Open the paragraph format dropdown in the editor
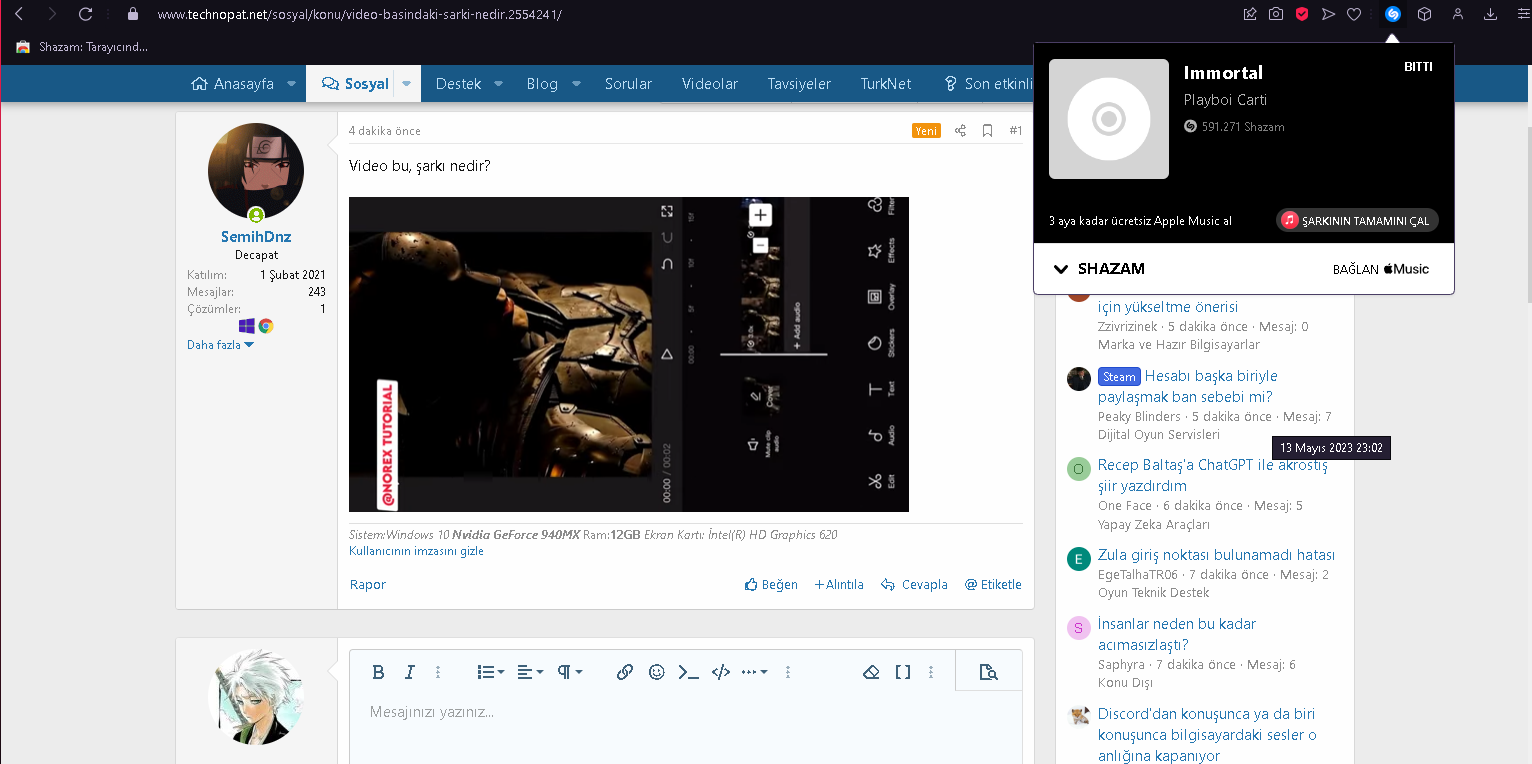 (569, 672)
